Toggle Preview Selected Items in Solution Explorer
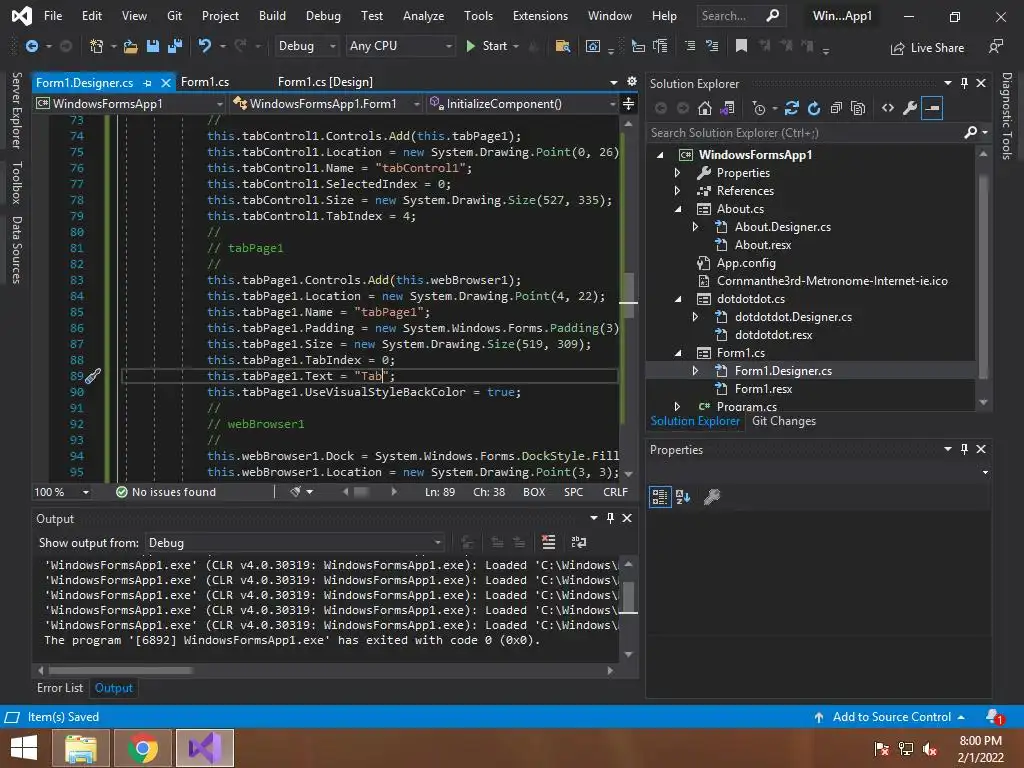The image size is (1024, 768). pos(932,108)
